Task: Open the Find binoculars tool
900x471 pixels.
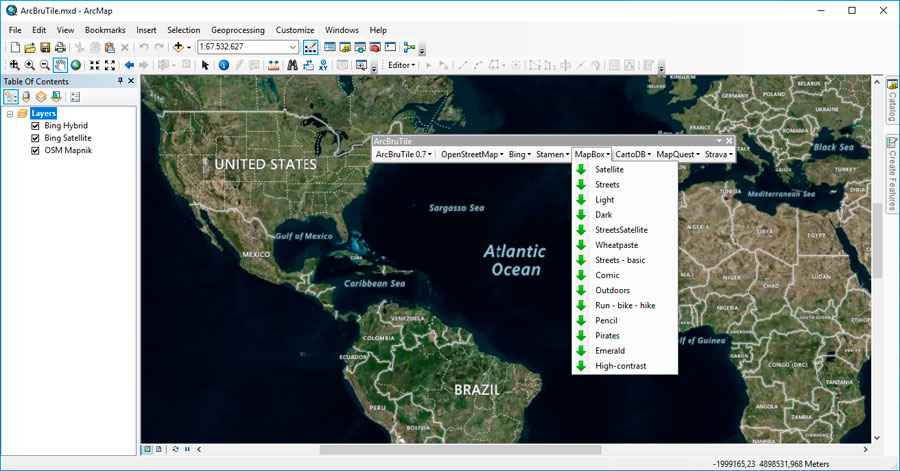Action: [x=292, y=65]
